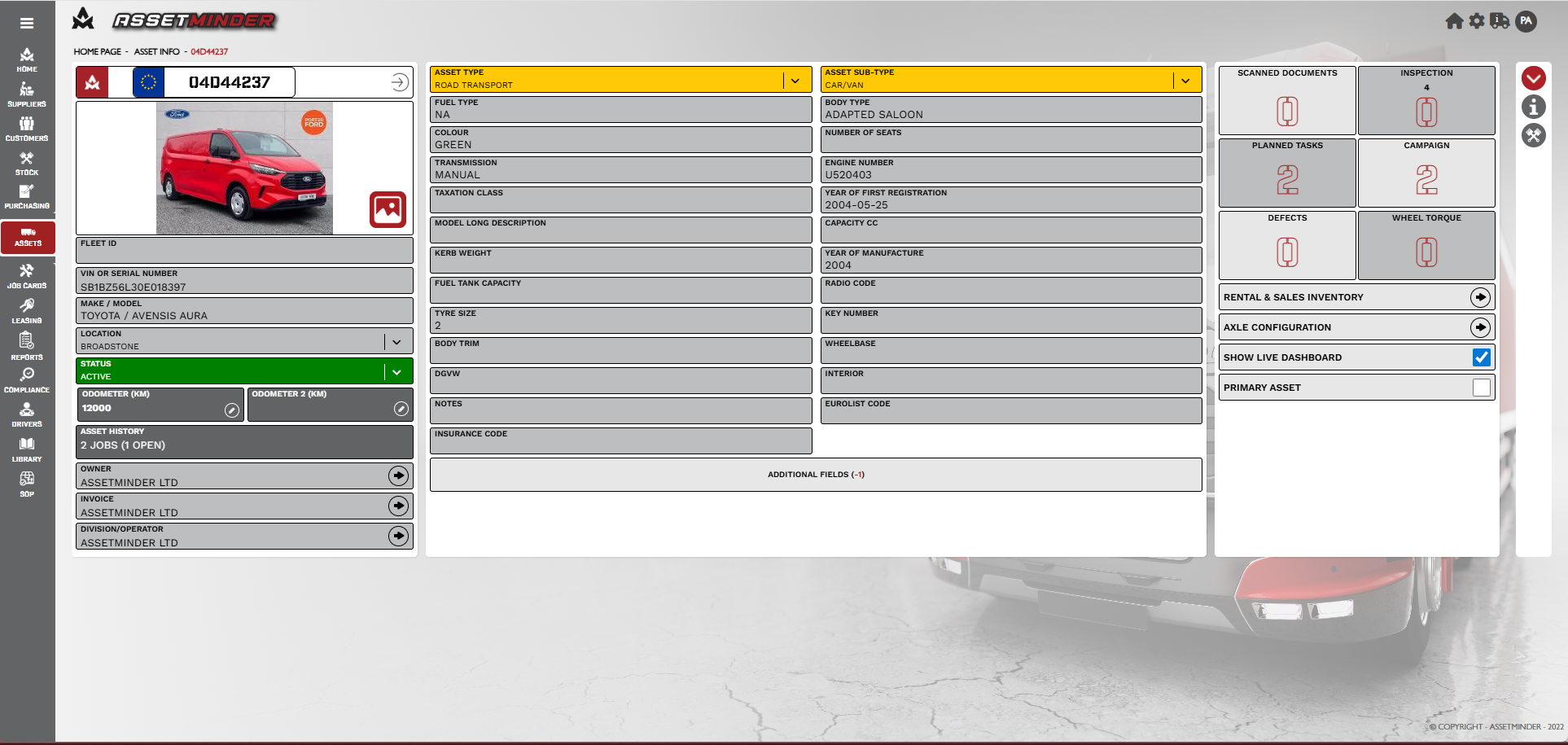This screenshot has width=1568, height=745.
Task: Click the info icon on right panel
Action: point(1533,107)
